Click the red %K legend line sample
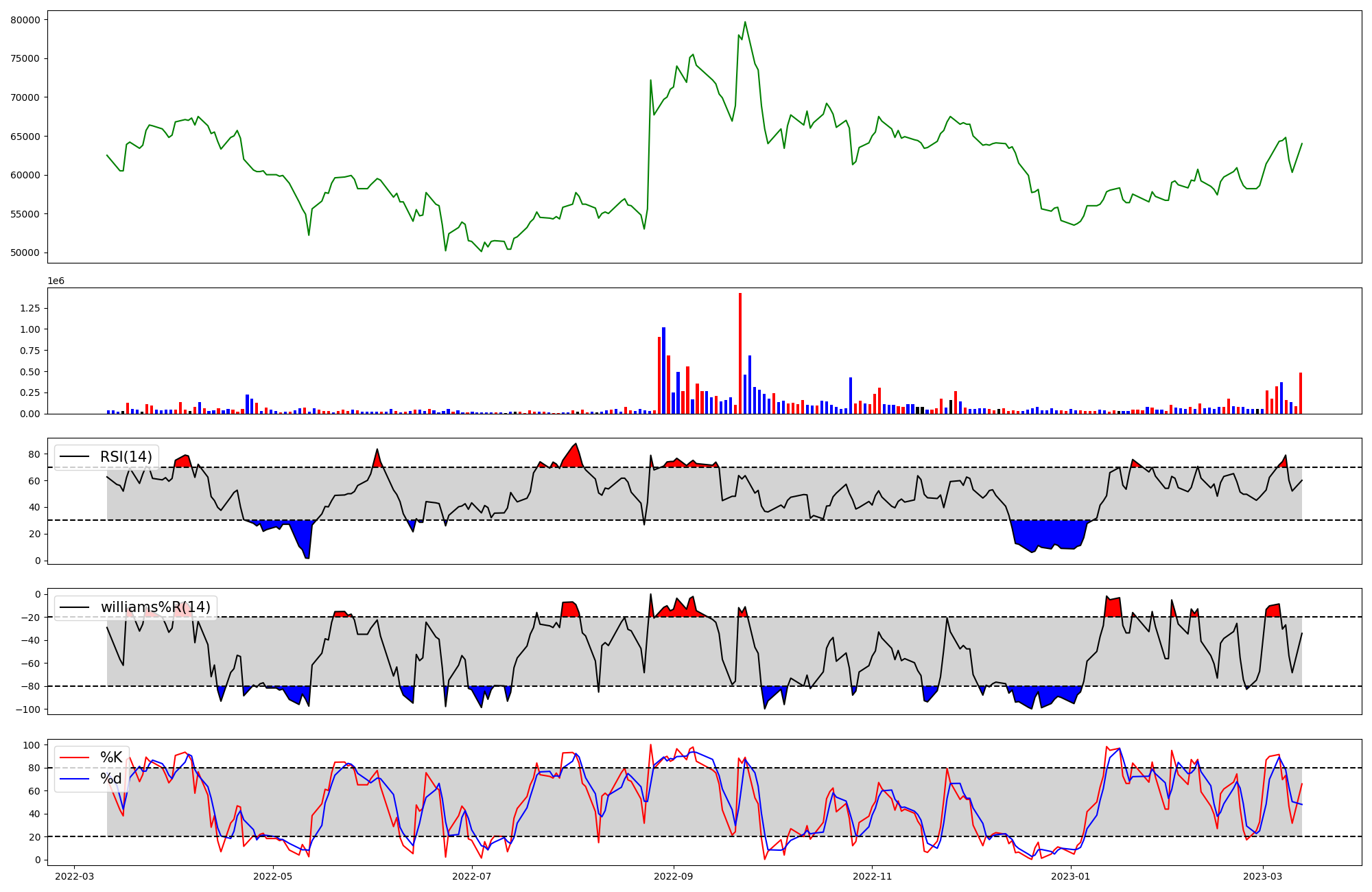Image resolution: width=1372 pixels, height=892 pixels. coord(75,758)
